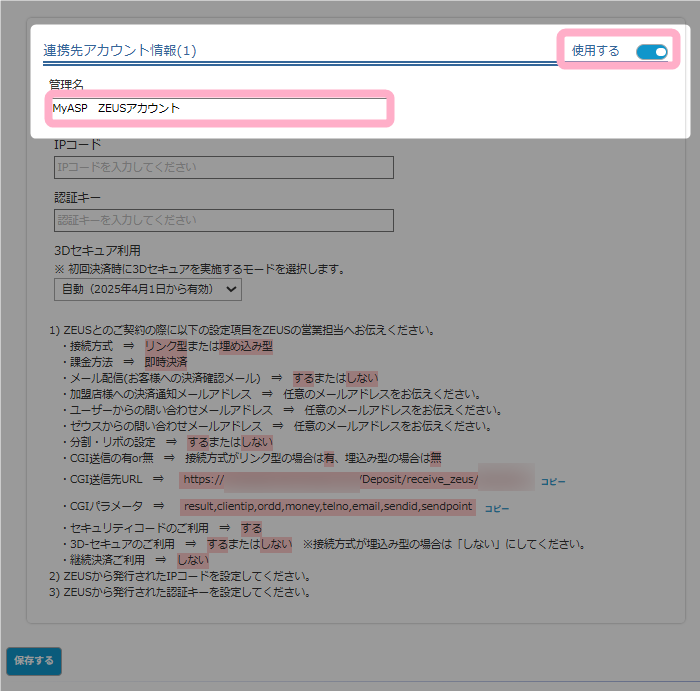Click the IPコード field label
Viewport: 700px width, 691px height.
point(77,145)
